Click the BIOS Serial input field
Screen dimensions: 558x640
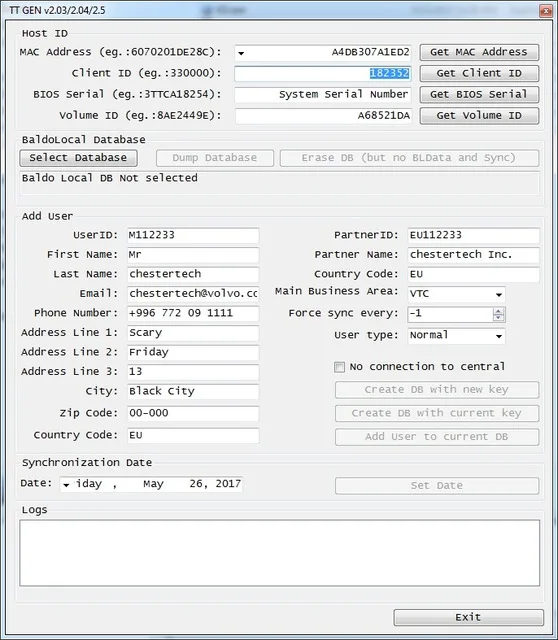coord(323,95)
